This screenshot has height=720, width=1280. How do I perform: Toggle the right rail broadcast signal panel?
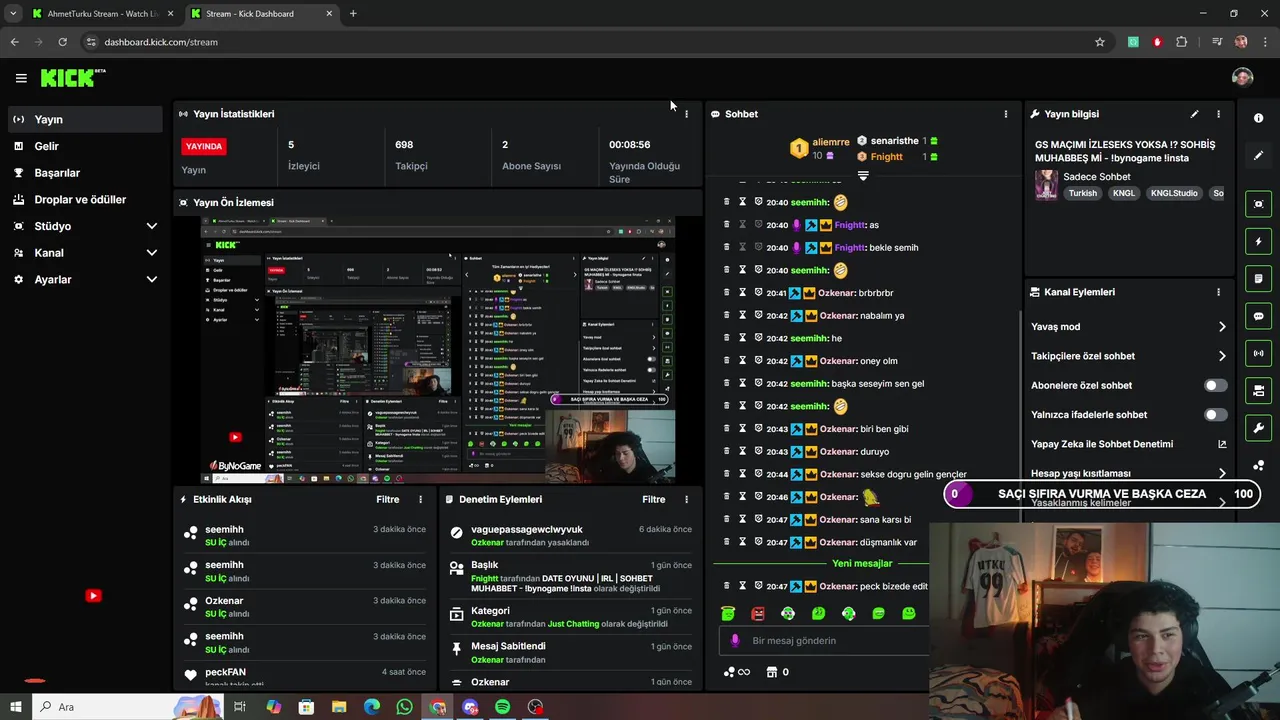[1258, 353]
